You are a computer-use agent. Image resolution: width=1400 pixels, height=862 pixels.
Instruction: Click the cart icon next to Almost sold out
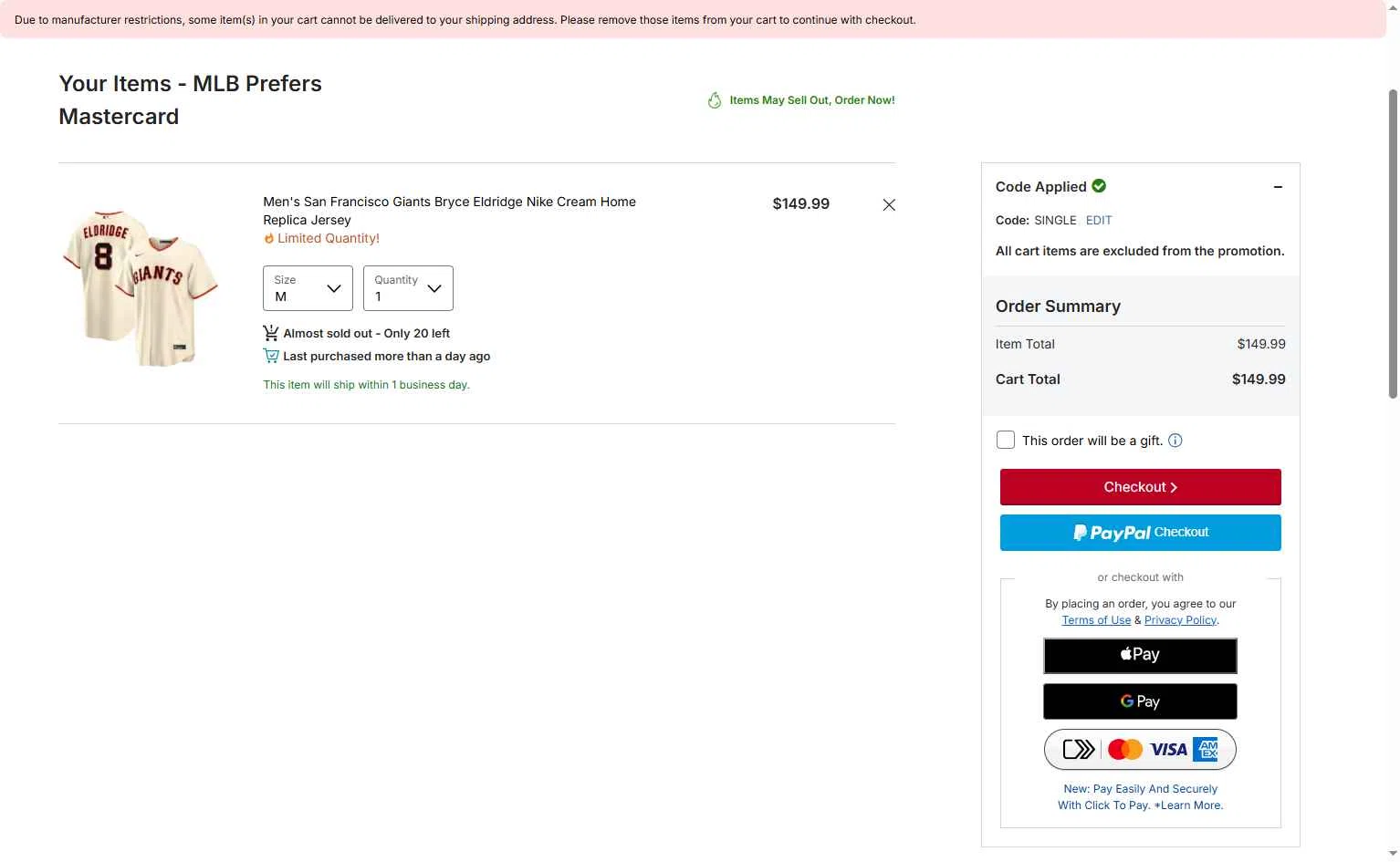pos(271,333)
